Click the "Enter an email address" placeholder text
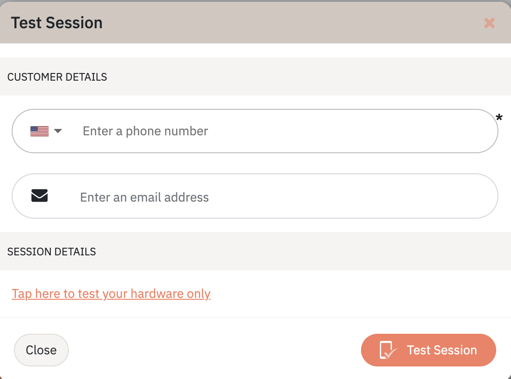Screen dimensions: 511x379 pos(144,197)
